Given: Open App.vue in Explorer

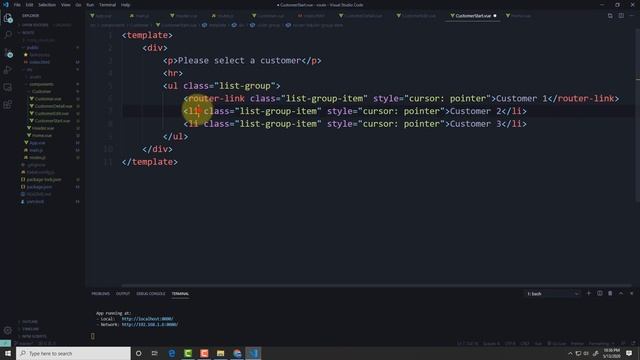Looking at the screenshot, I should point(37,143).
